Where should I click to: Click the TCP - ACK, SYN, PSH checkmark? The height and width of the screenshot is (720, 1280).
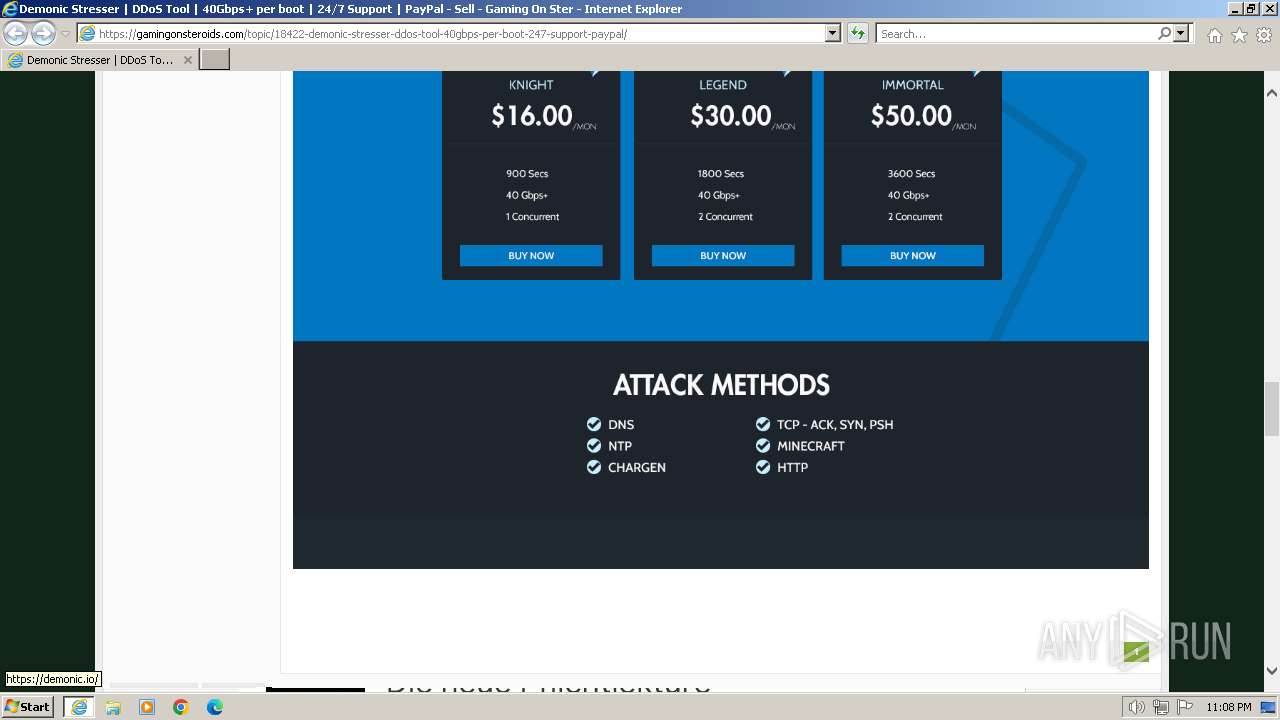click(x=763, y=424)
